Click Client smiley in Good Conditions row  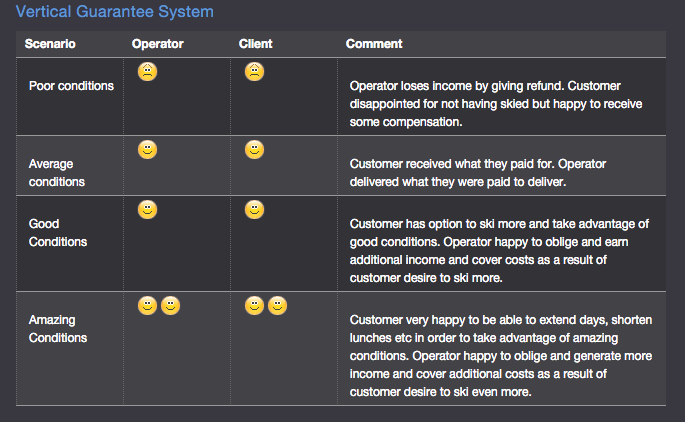click(x=255, y=210)
